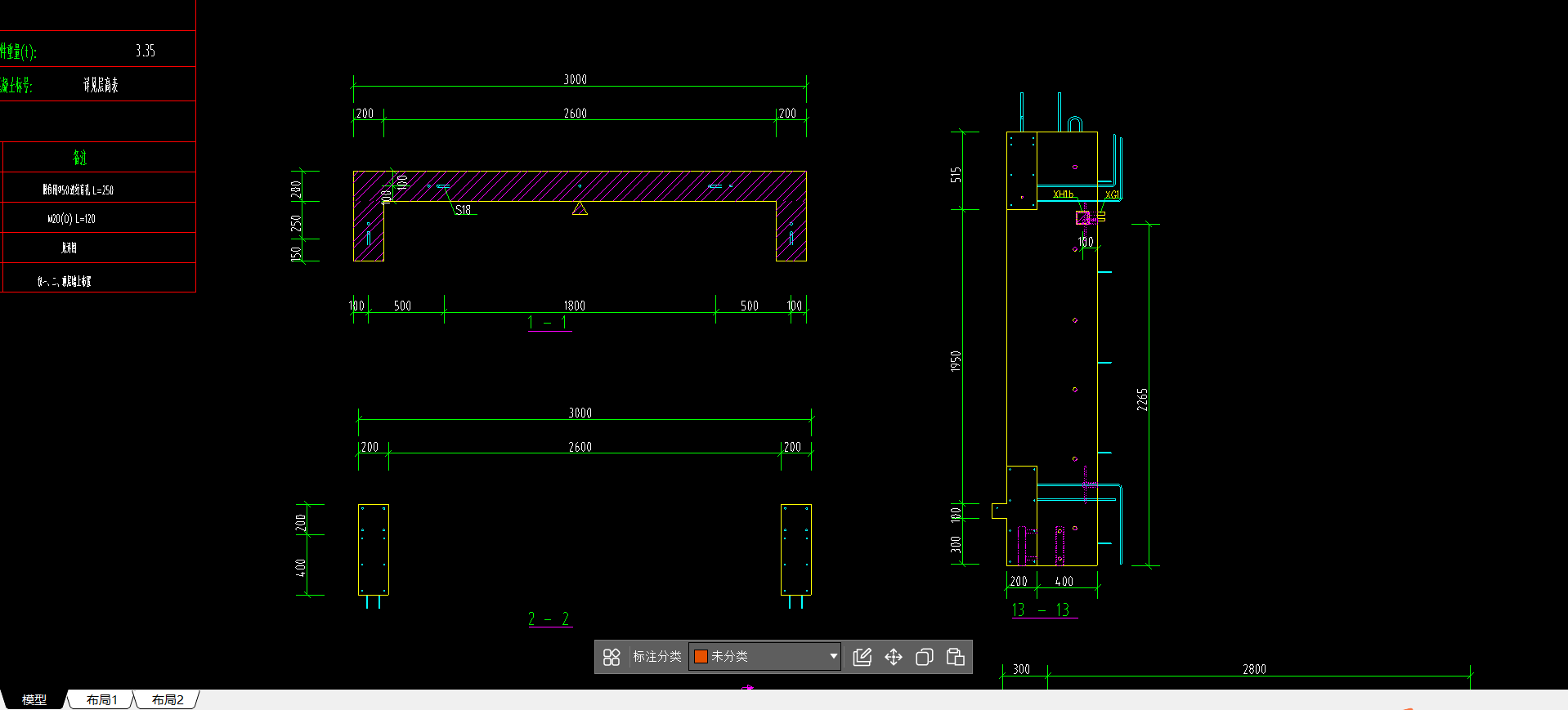Select the 2265 vertical dimension text
The image size is (1568, 710).
pyautogui.click(x=1142, y=400)
